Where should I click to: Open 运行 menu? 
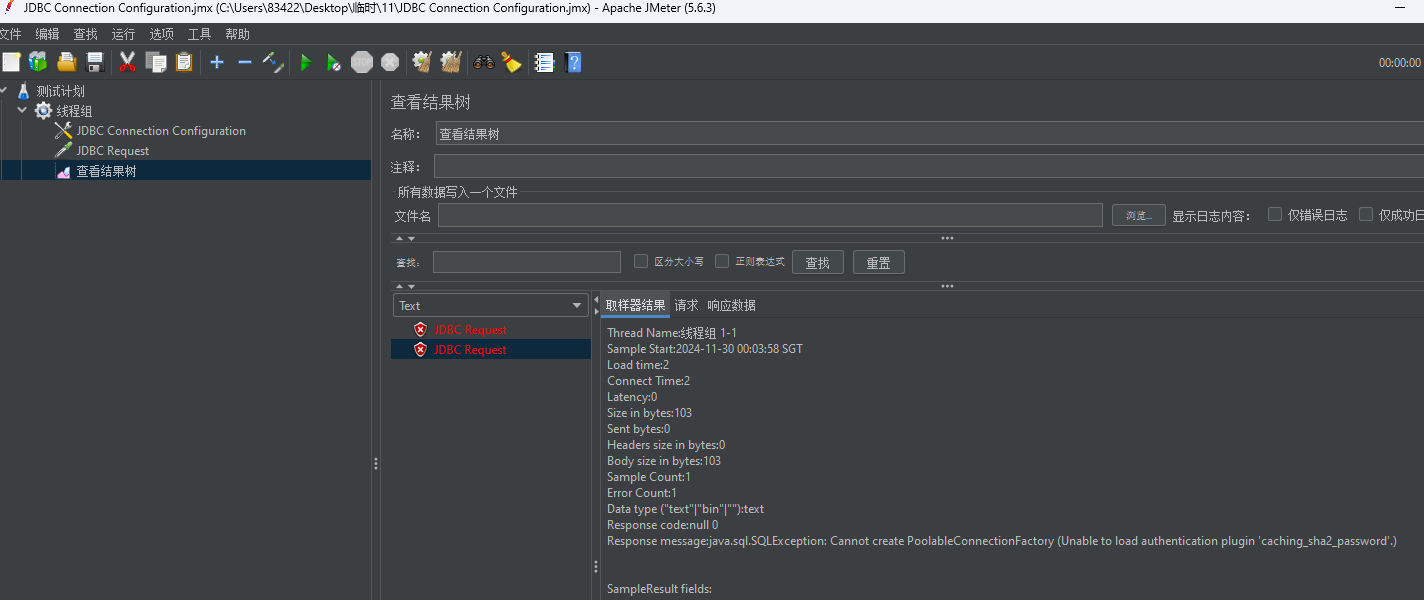(x=123, y=34)
